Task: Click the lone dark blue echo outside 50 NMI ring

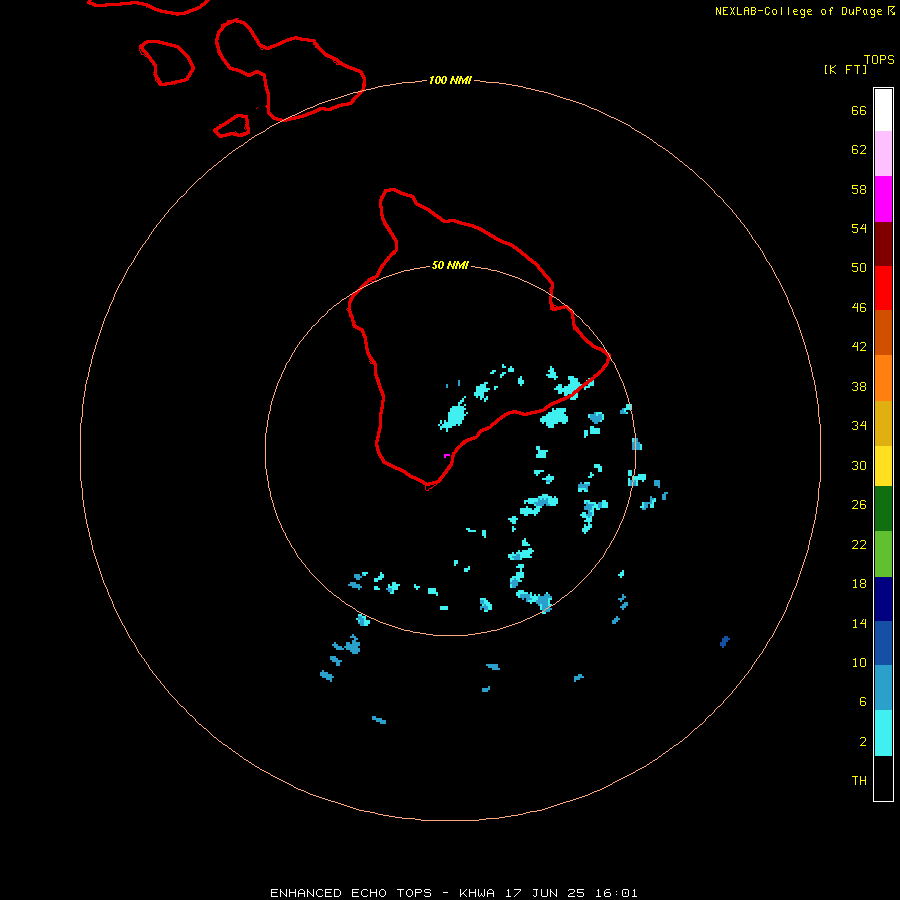Action: (x=725, y=641)
